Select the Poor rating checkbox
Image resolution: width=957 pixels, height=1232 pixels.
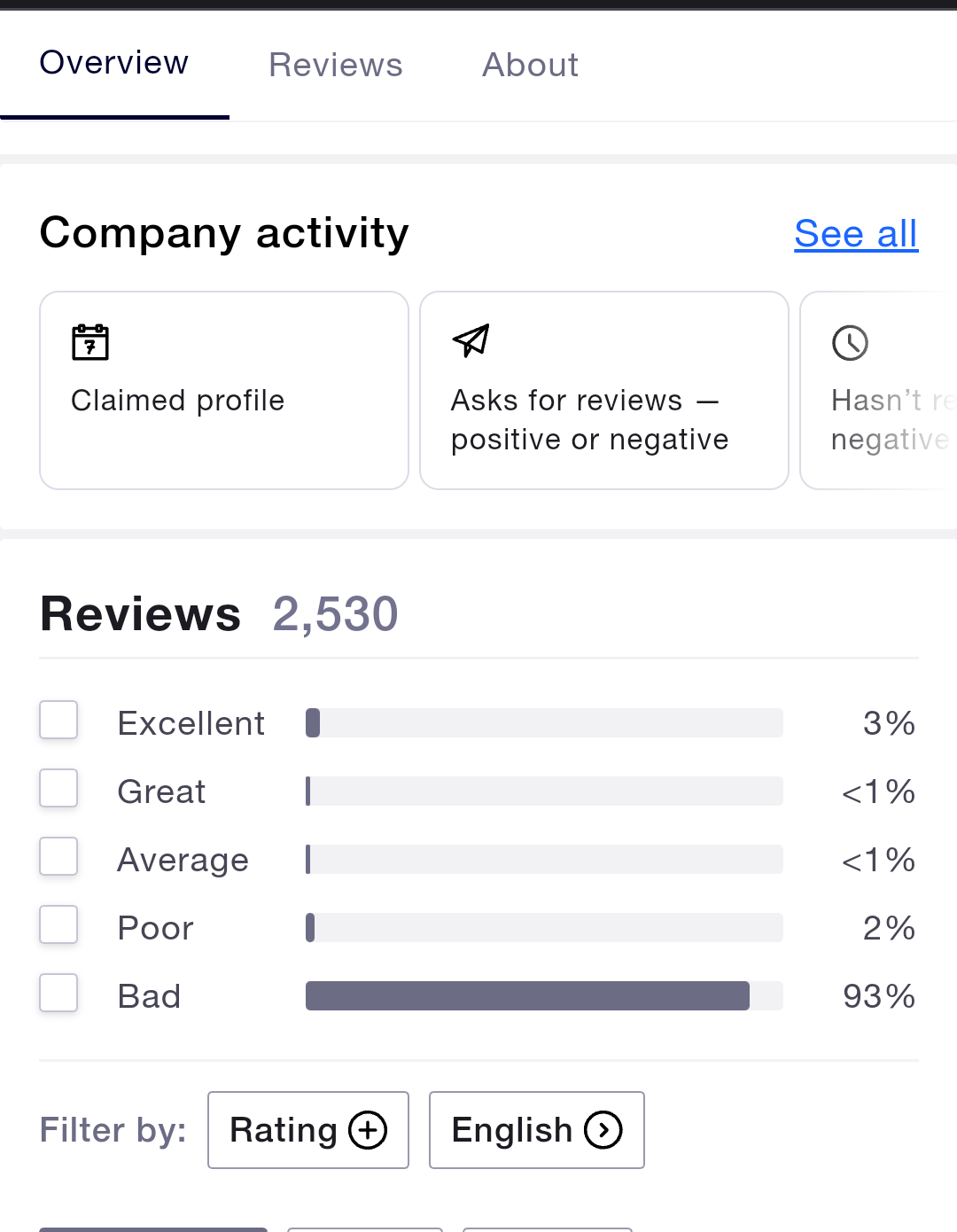pyautogui.click(x=58, y=924)
